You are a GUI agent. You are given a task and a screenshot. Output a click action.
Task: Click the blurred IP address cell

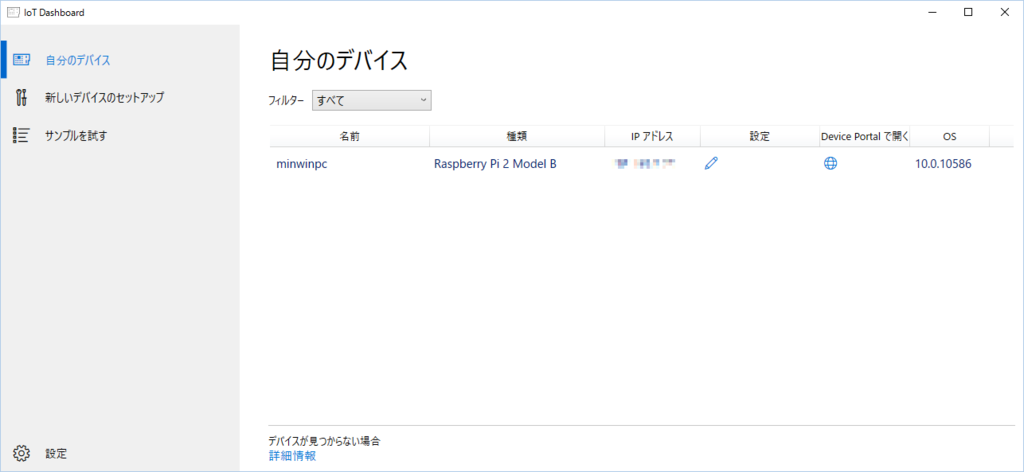point(645,164)
